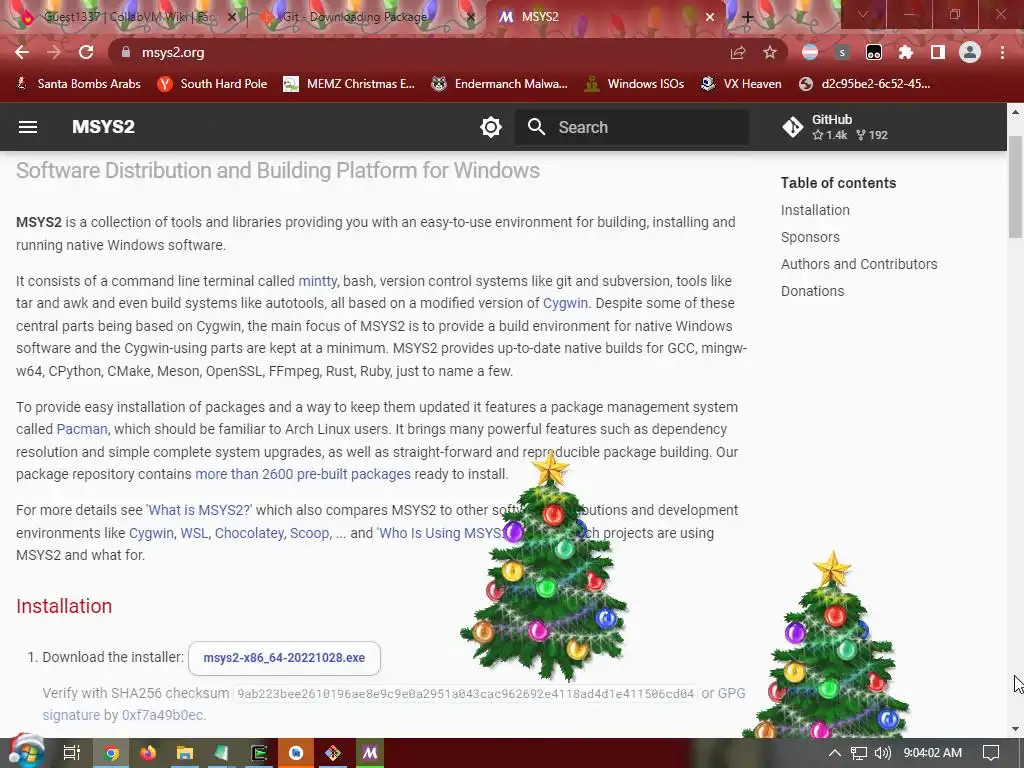This screenshot has height=768, width=1024.
Task: Open the volume speaker tray icon
Action: point(882,753)
